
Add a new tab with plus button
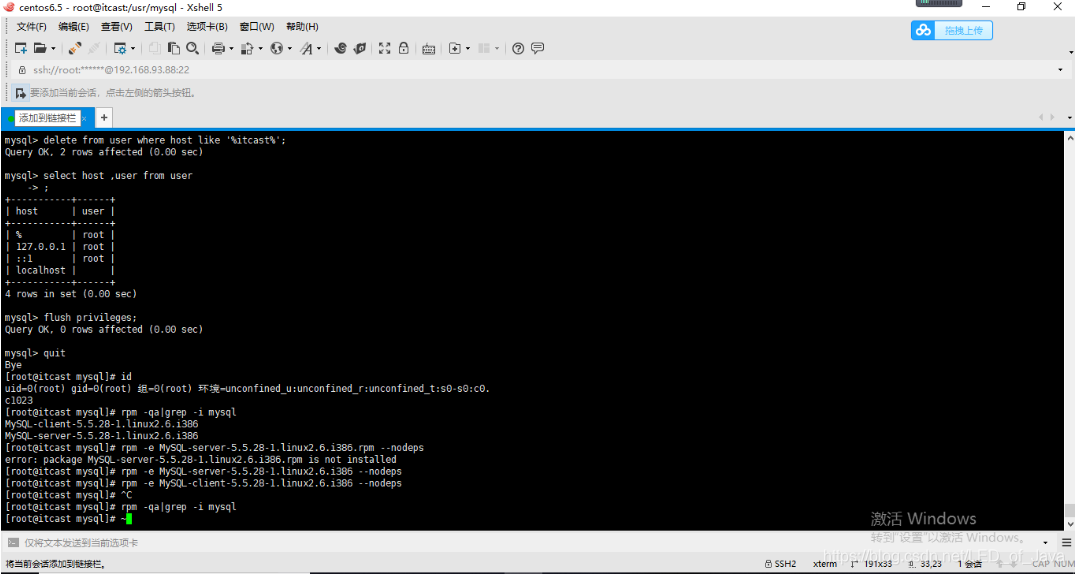pyautogui.click(x=104, y=118)
